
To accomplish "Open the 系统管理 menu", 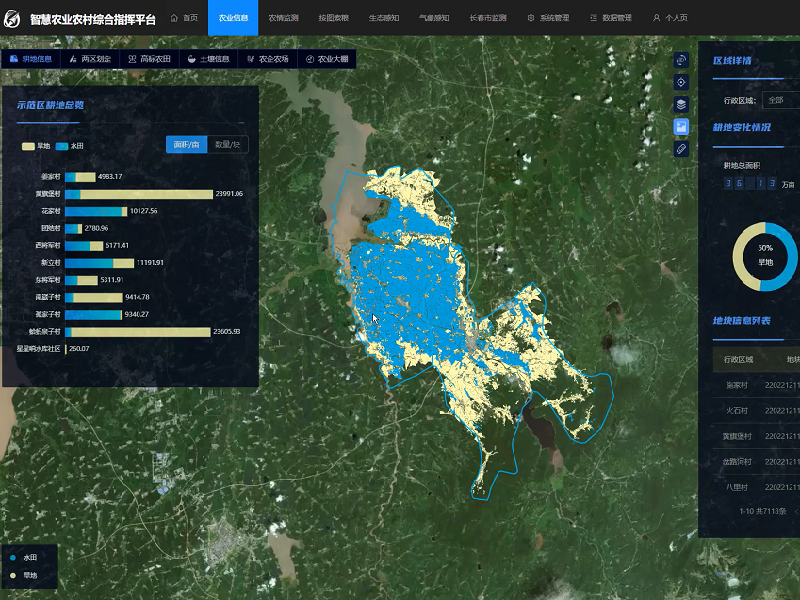I will tap(548, 18).
